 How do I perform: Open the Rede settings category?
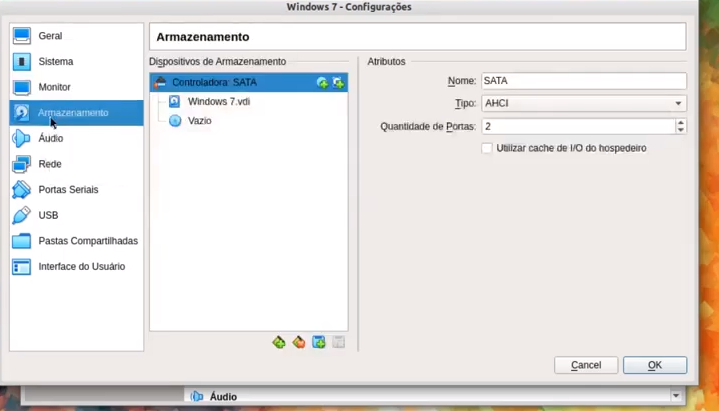[76, 164]
